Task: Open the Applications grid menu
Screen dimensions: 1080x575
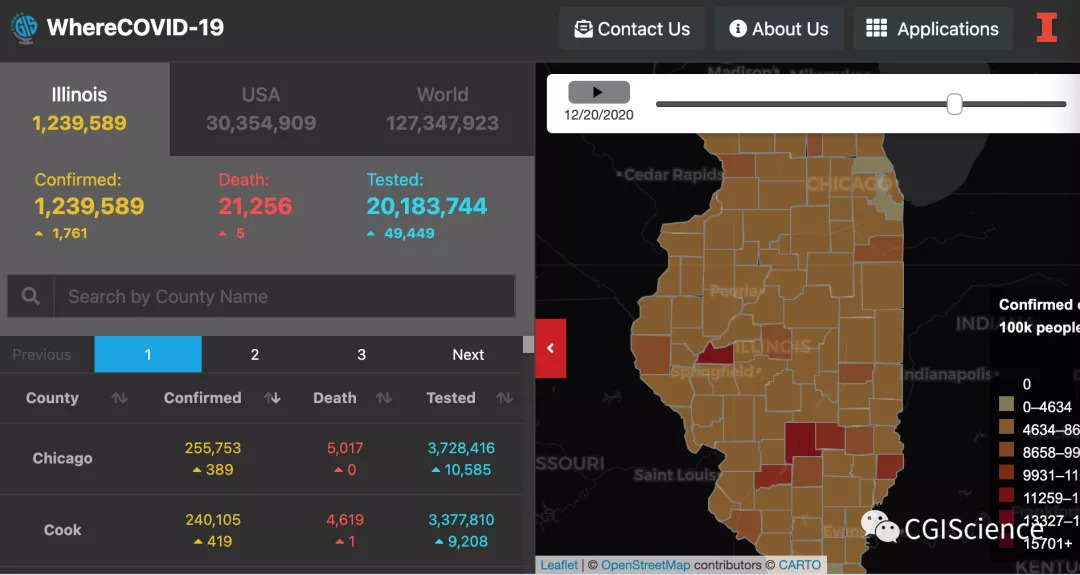Action: click(x=932, y=29)
